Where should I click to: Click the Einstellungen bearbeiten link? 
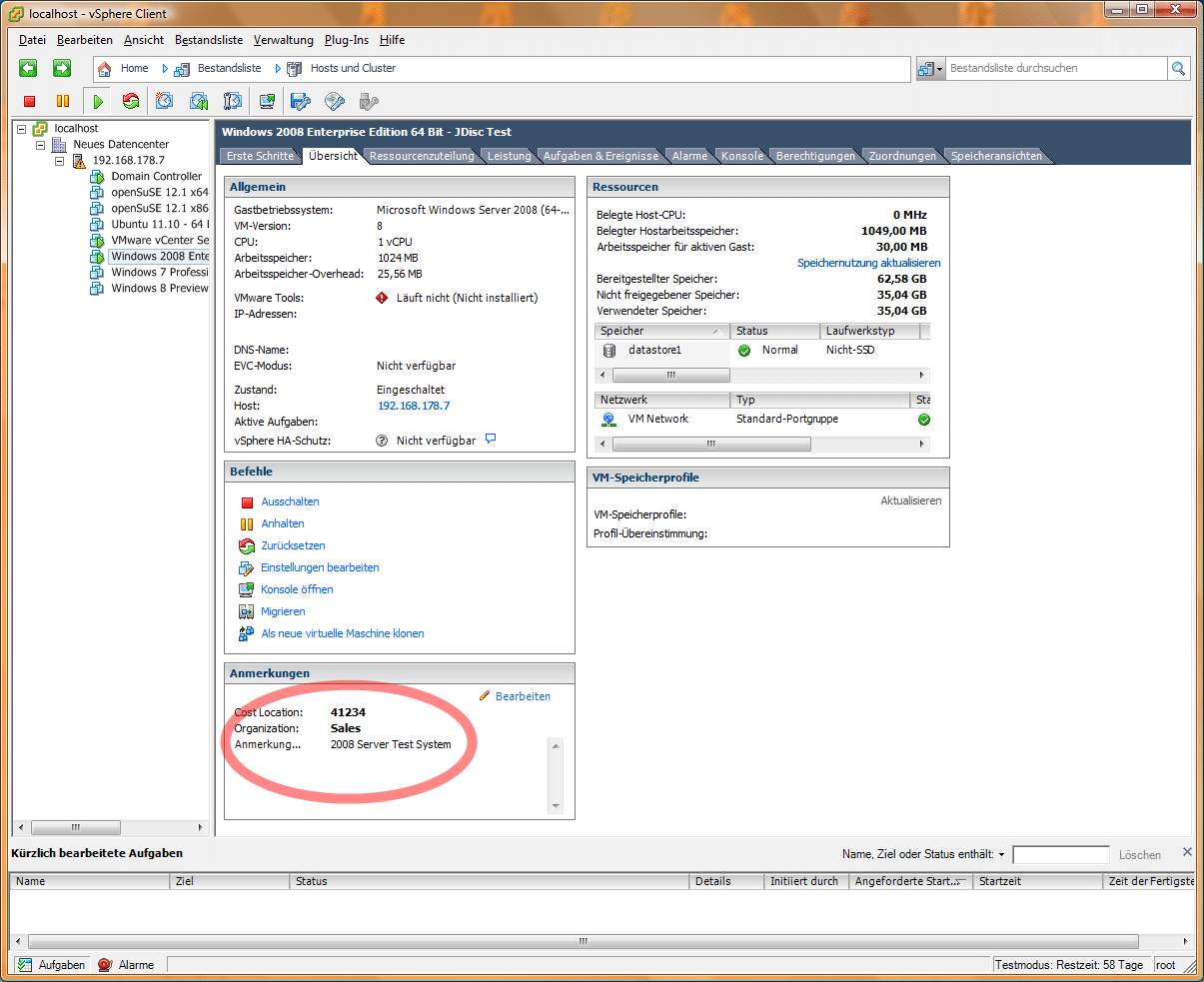[320, 567]
